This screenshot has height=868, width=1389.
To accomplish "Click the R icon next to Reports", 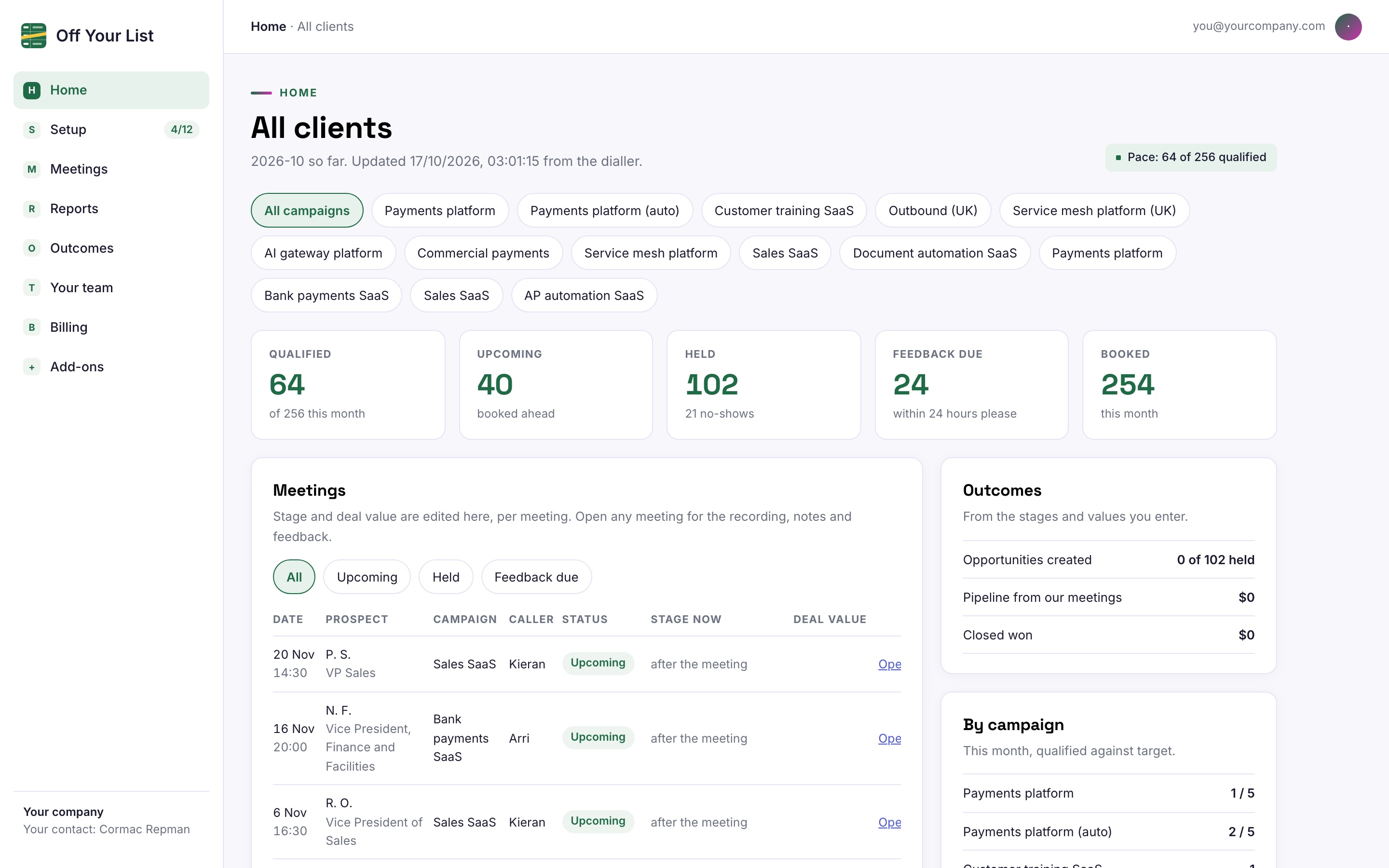I will [31, 209].
